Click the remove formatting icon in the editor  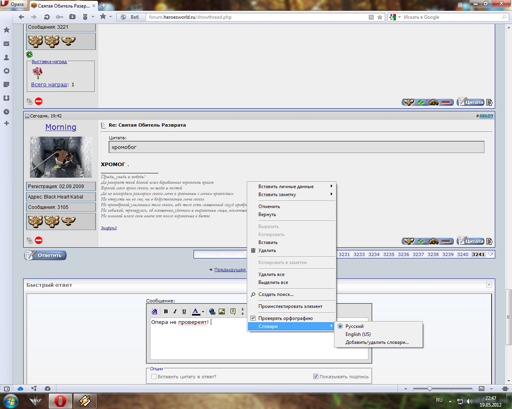(154, 311)
